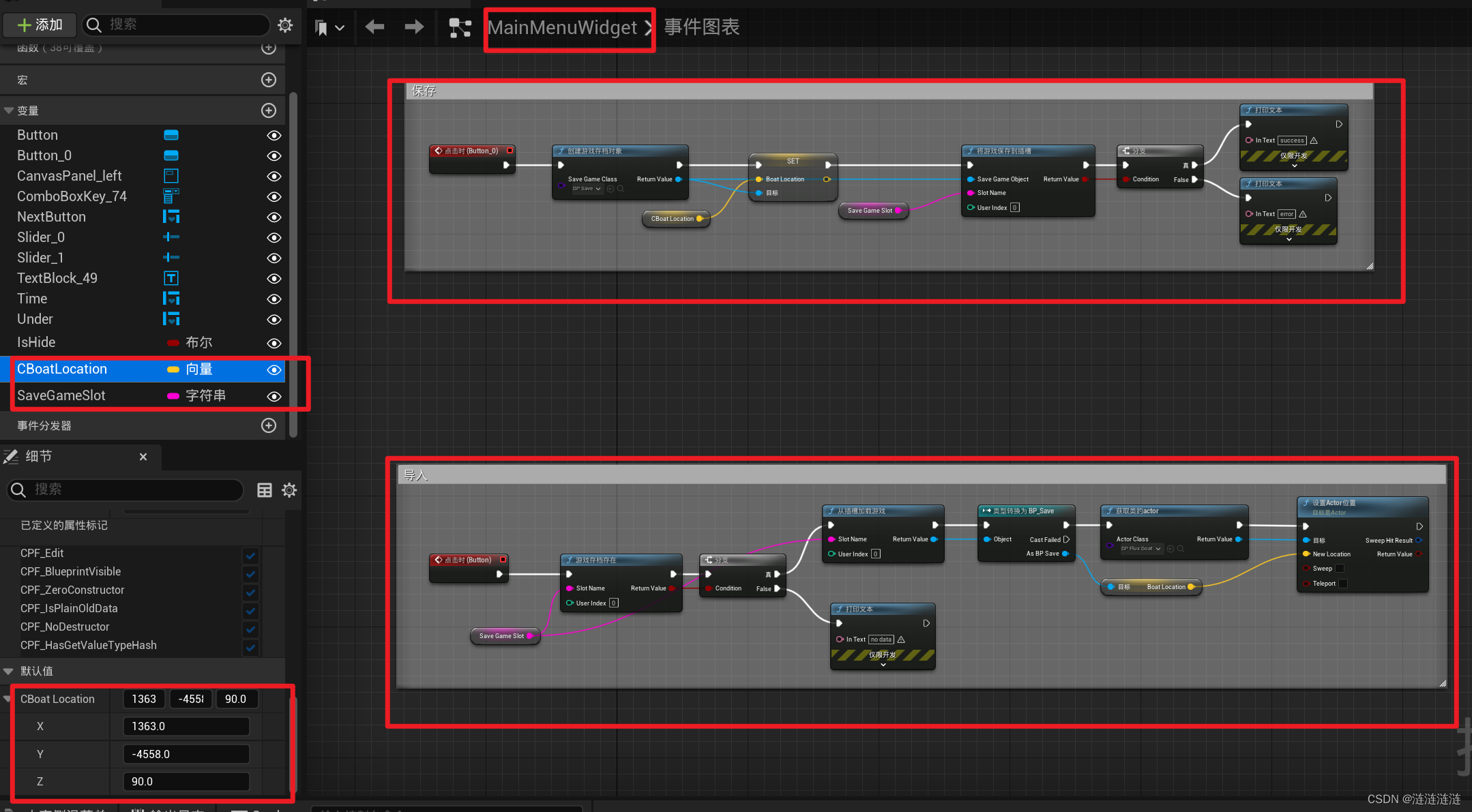The width and height of the screenshot is (1472, 812).
Task: Navigate back with the left arrow
Action: 374,27
